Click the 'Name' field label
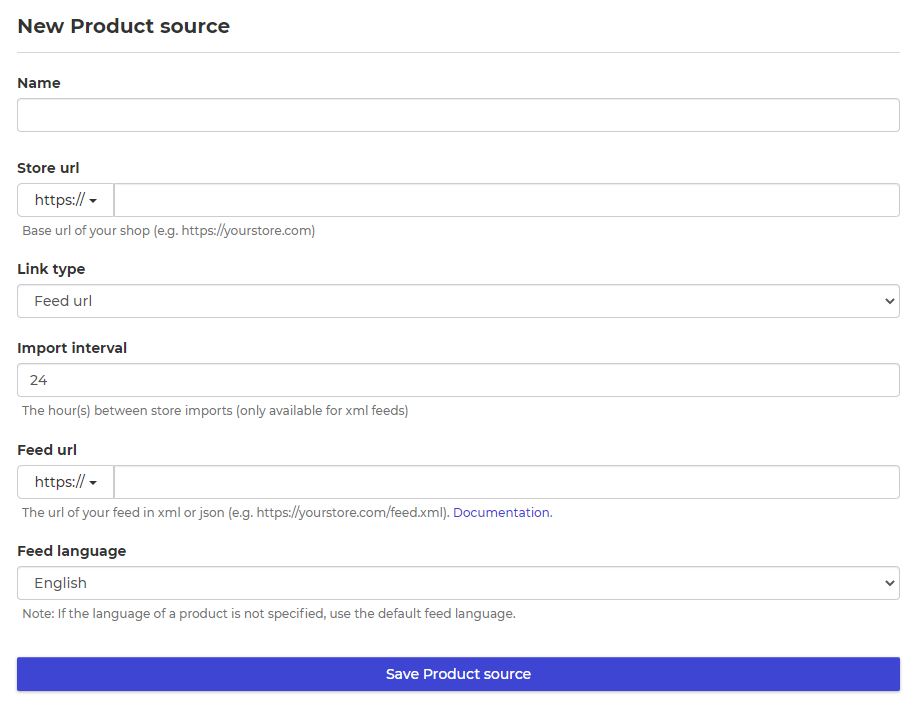Image resolution: width=921 pixels, height=707 pixels. [39, 83]
